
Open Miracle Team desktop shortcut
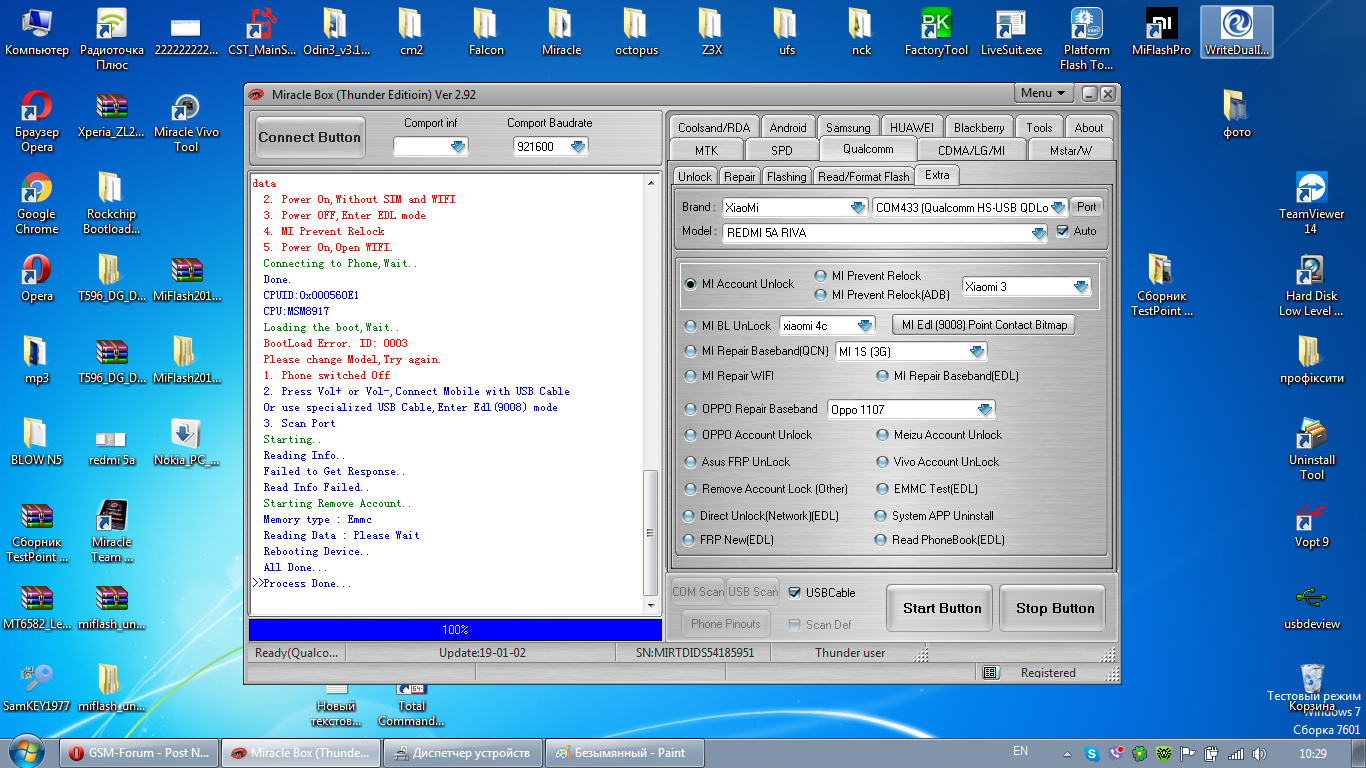coord(111,533)
